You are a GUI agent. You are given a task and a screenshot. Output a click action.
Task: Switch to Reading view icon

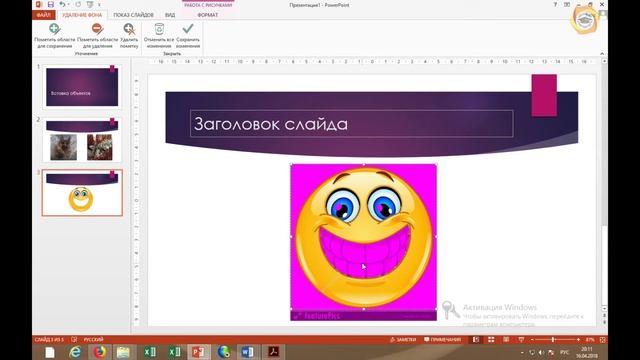506,340
